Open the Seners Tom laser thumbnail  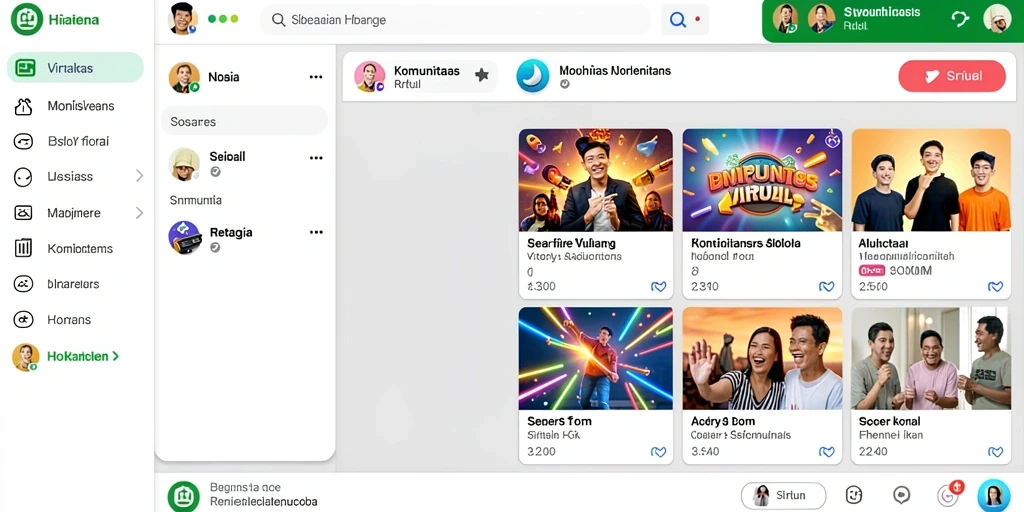point(596,359)
